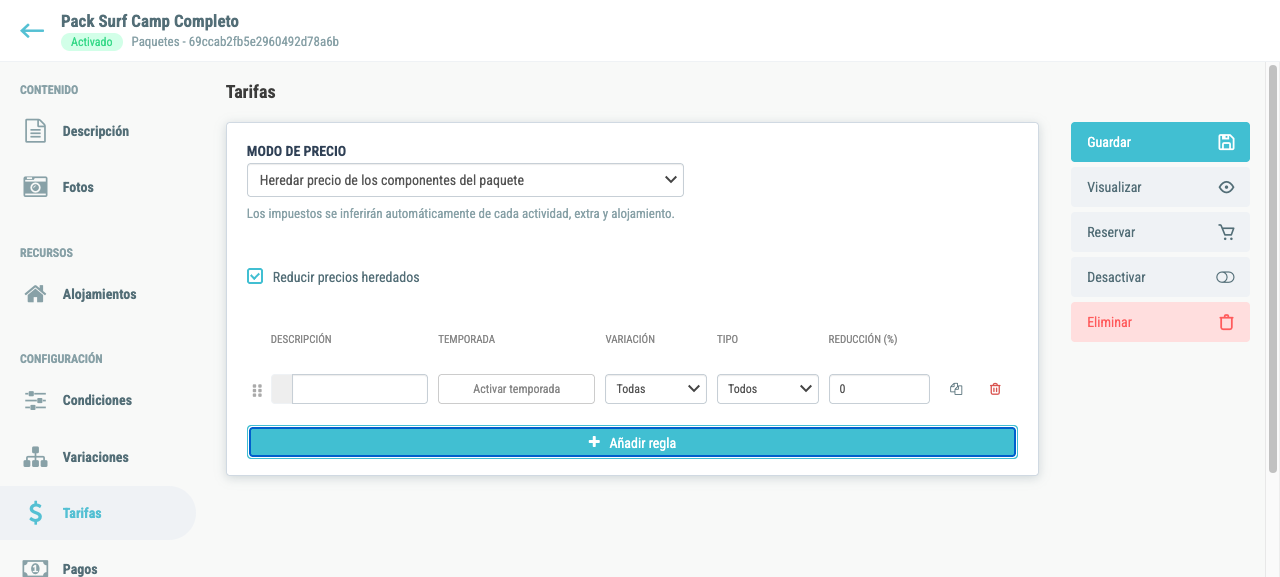The height and width of the screenshot is (577, 1280).
Task: Open the Modo de precio dropdown
Action: click(x=465, y=180)
